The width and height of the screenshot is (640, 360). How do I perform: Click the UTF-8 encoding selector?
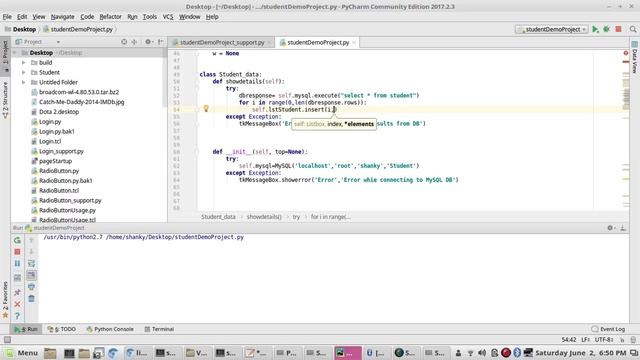pos(604,340)
